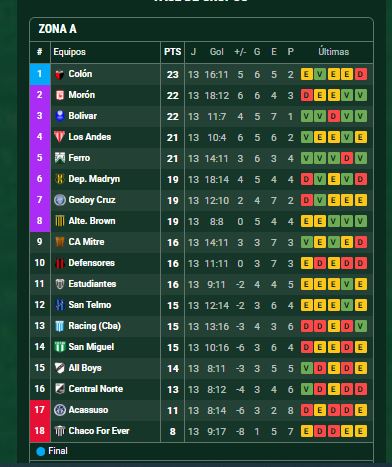Image resolution: width=392 pixels, height=467 pixels.
Task: Open the Alte. Brown team link
Action: point(92,221)
